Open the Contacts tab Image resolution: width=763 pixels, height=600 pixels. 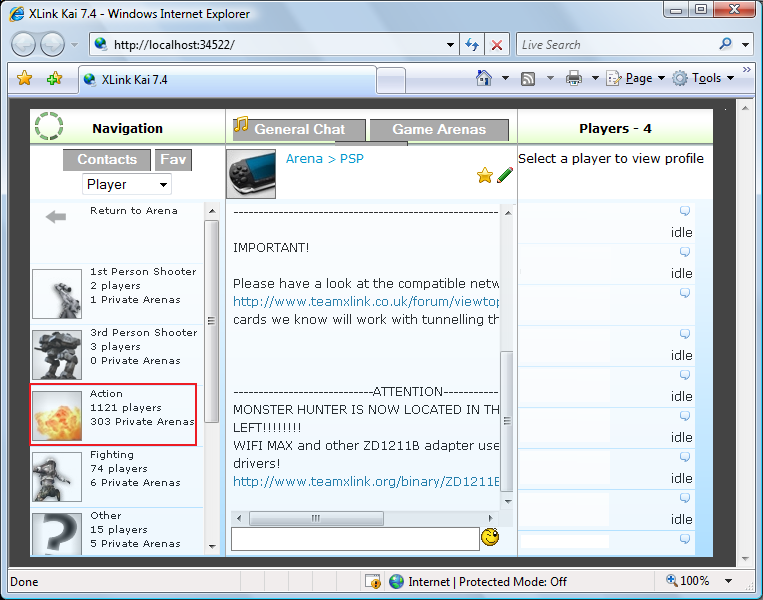point(107,160)
